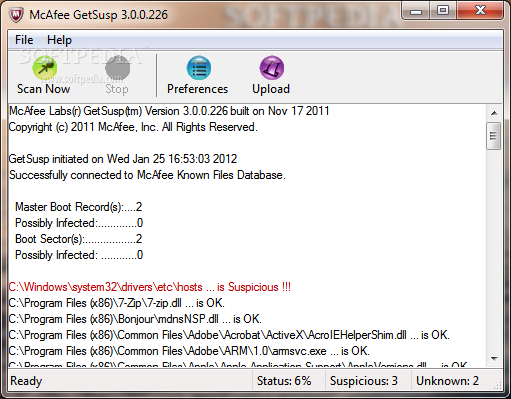The width and height of the screenshot is (511, 399).
Task: Click the Suspicious: 3 status entry
Action: click(364, 381)
